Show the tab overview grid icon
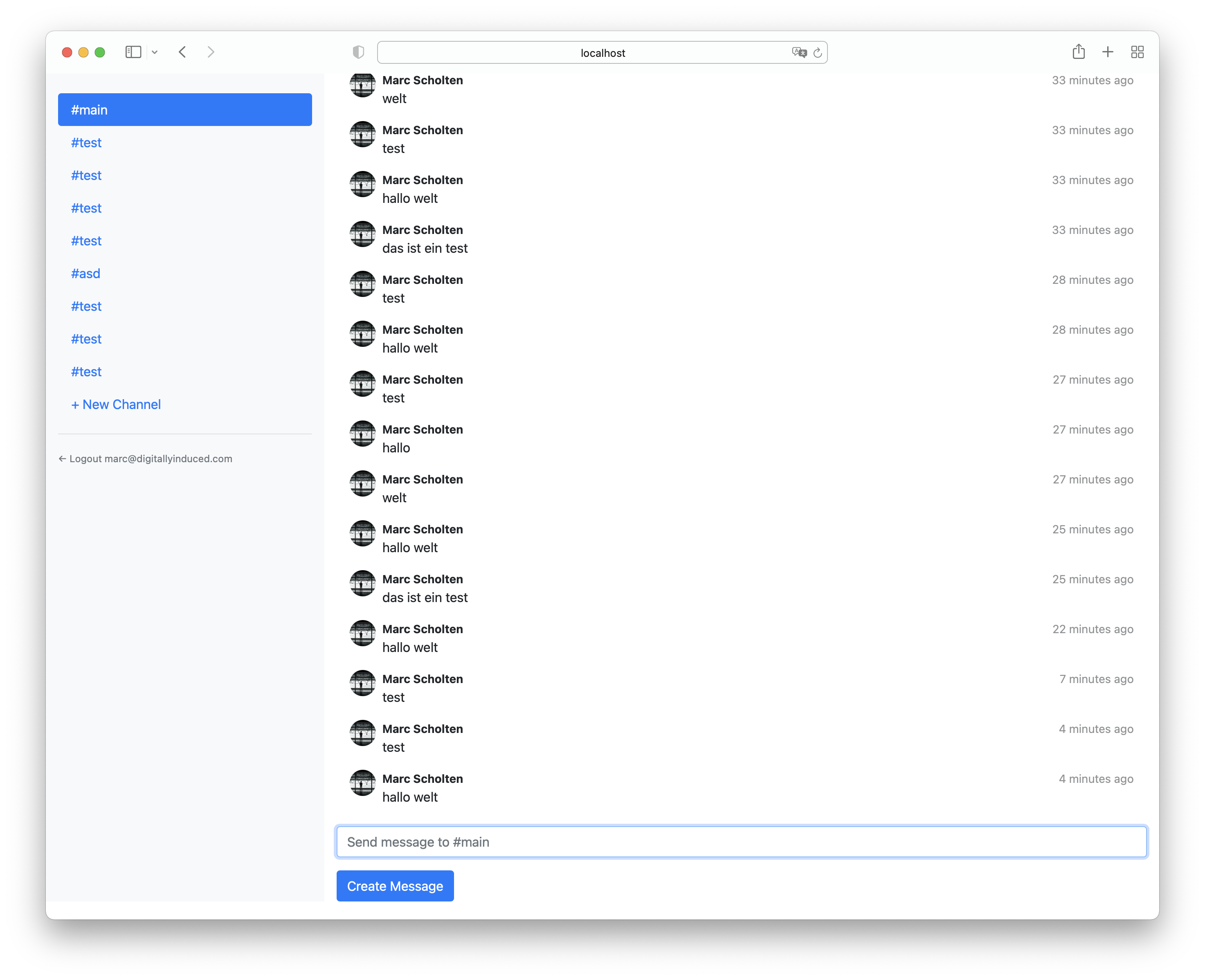This screenshot has width=1205, height=980. [x=1137, y=52]
